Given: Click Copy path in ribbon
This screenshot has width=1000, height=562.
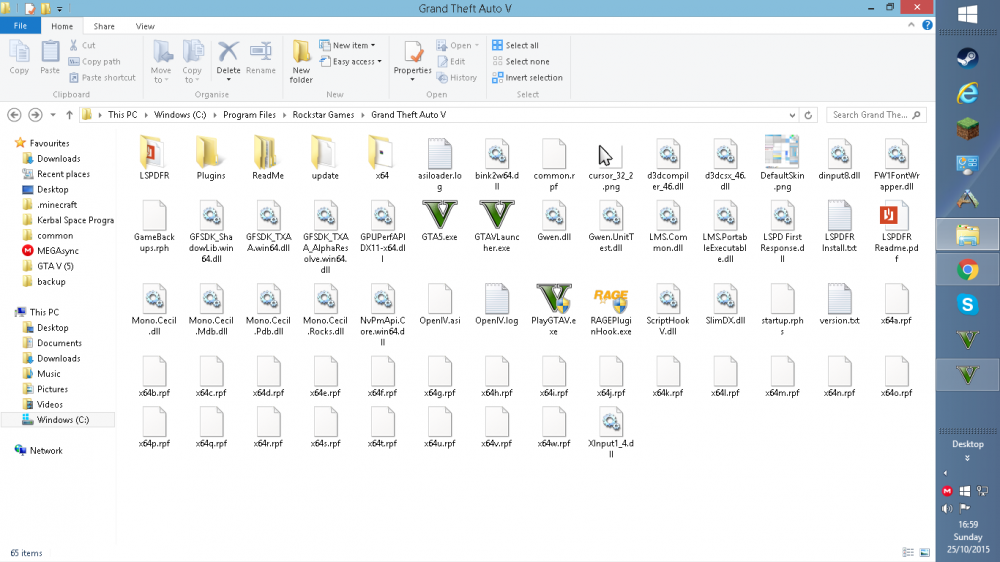Looking at the screenshot, I should click(x=94, y=61).
